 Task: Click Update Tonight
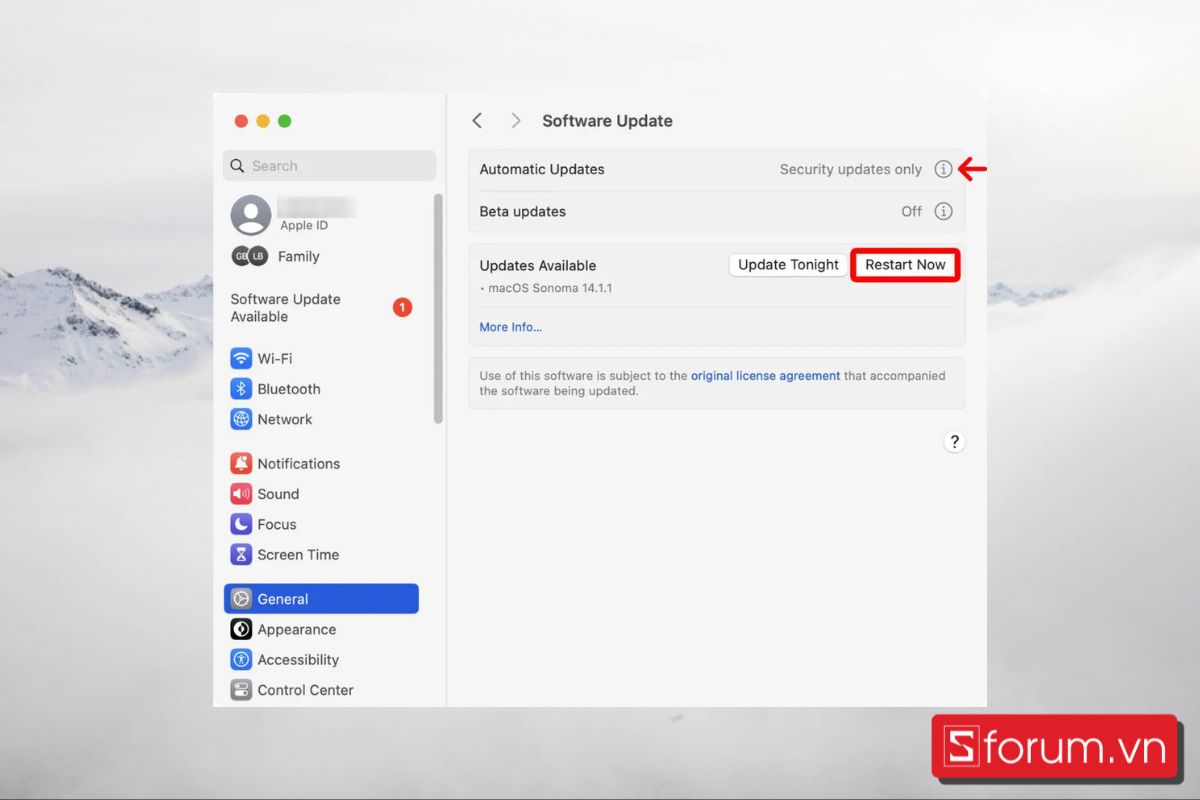[x=788, y=265]
